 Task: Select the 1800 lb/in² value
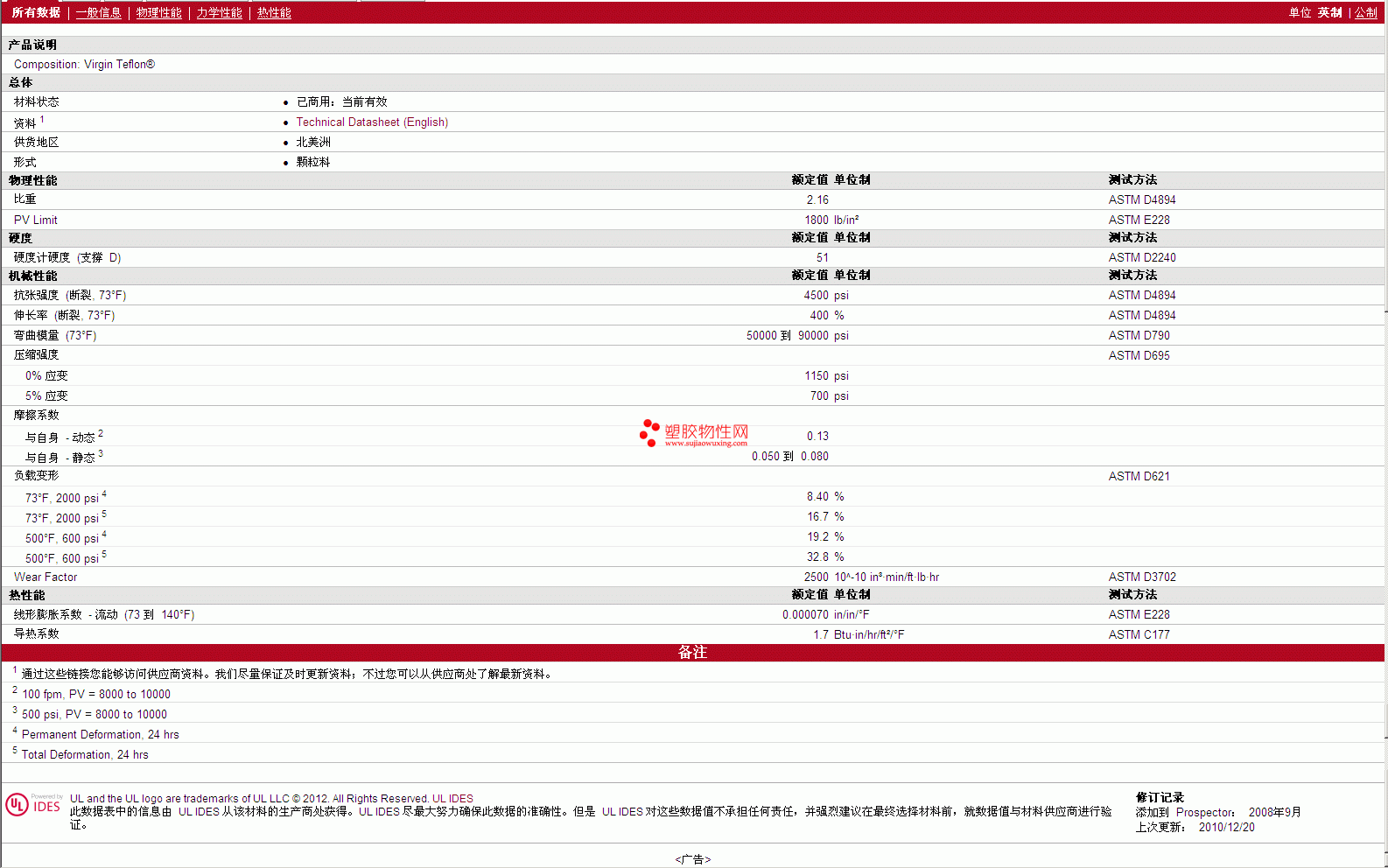[831, 220]
